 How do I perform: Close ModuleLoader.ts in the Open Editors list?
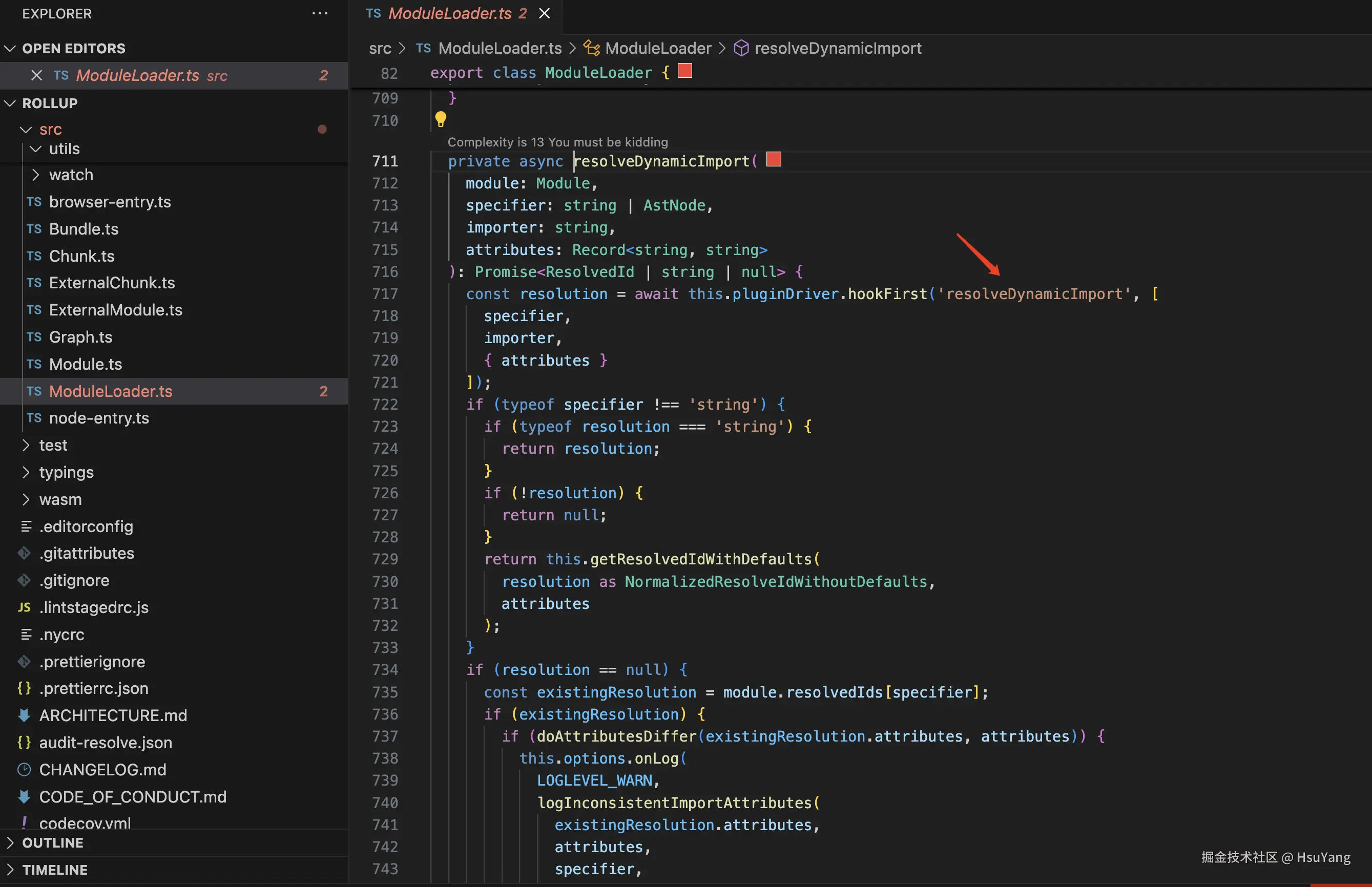click(x=37, y=75)
